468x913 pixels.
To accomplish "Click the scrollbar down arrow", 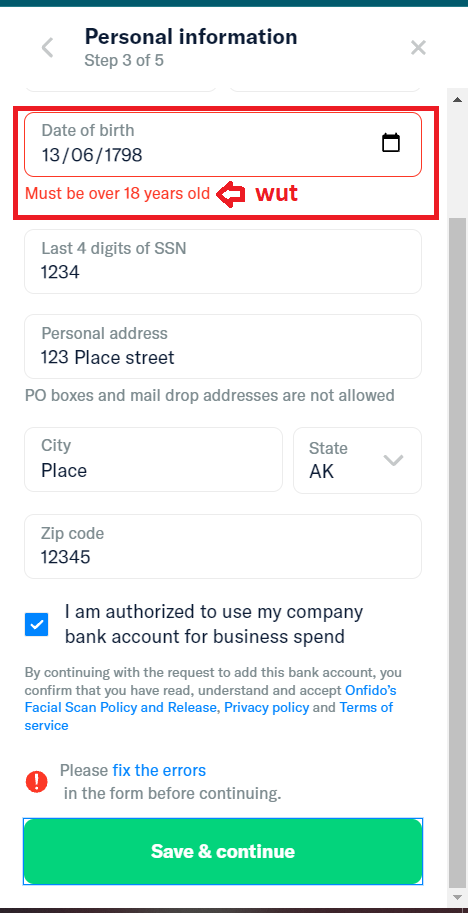I will click(457, 896).
